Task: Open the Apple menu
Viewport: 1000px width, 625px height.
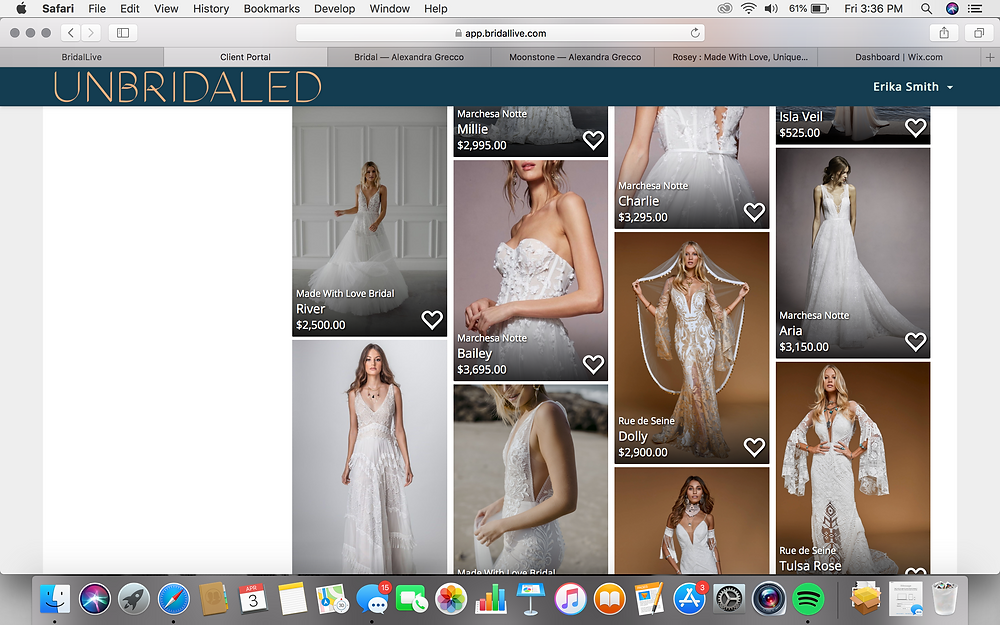Action: pyautogui.click(x=21, y=8)
